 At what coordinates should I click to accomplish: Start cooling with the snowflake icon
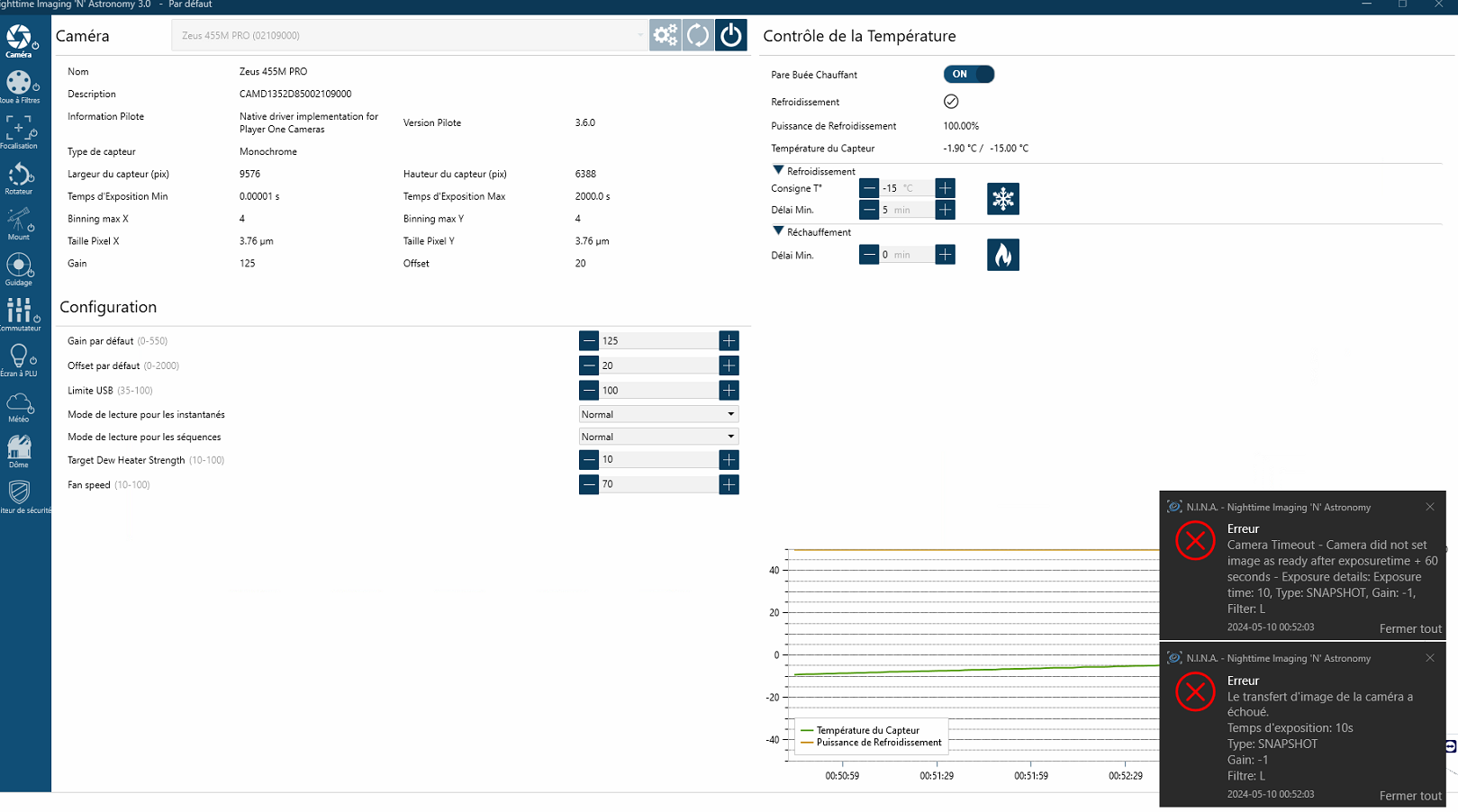1002,199
